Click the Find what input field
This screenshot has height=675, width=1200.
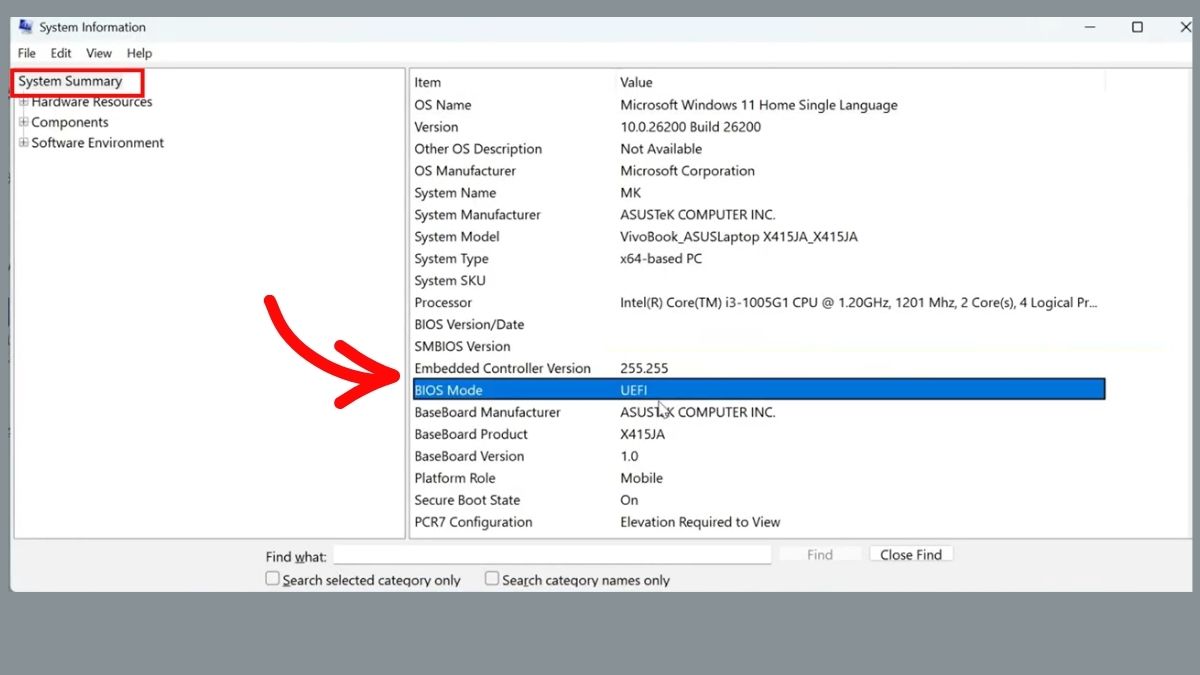[552, 555]
